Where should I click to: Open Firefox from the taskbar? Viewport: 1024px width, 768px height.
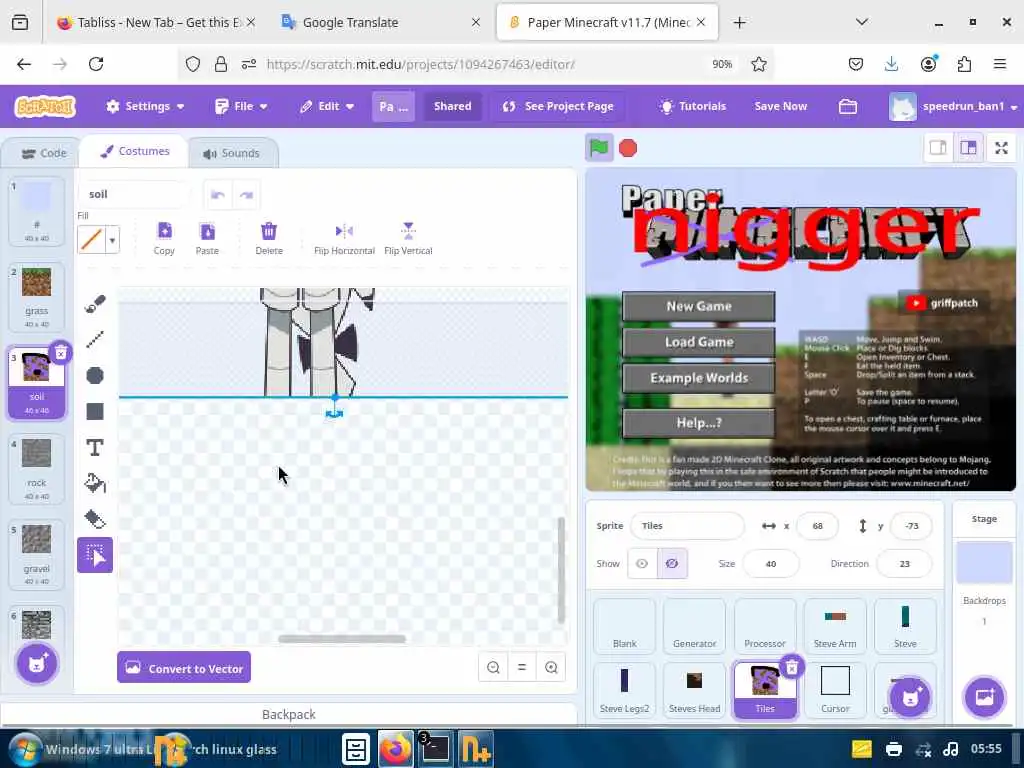pyautogui.click(x=395, y=749)
